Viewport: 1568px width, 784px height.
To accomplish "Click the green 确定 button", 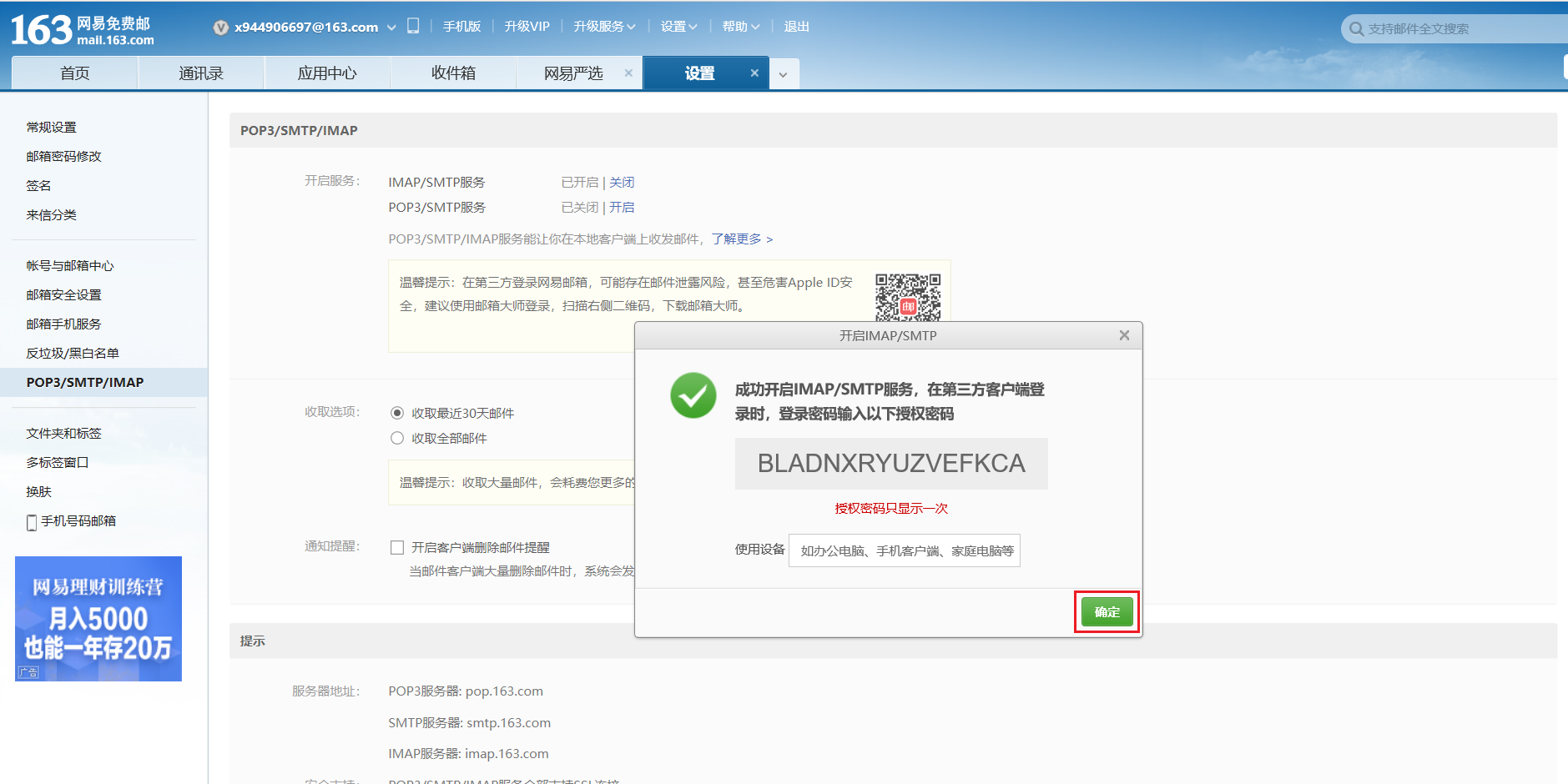I will (1107, 612).
